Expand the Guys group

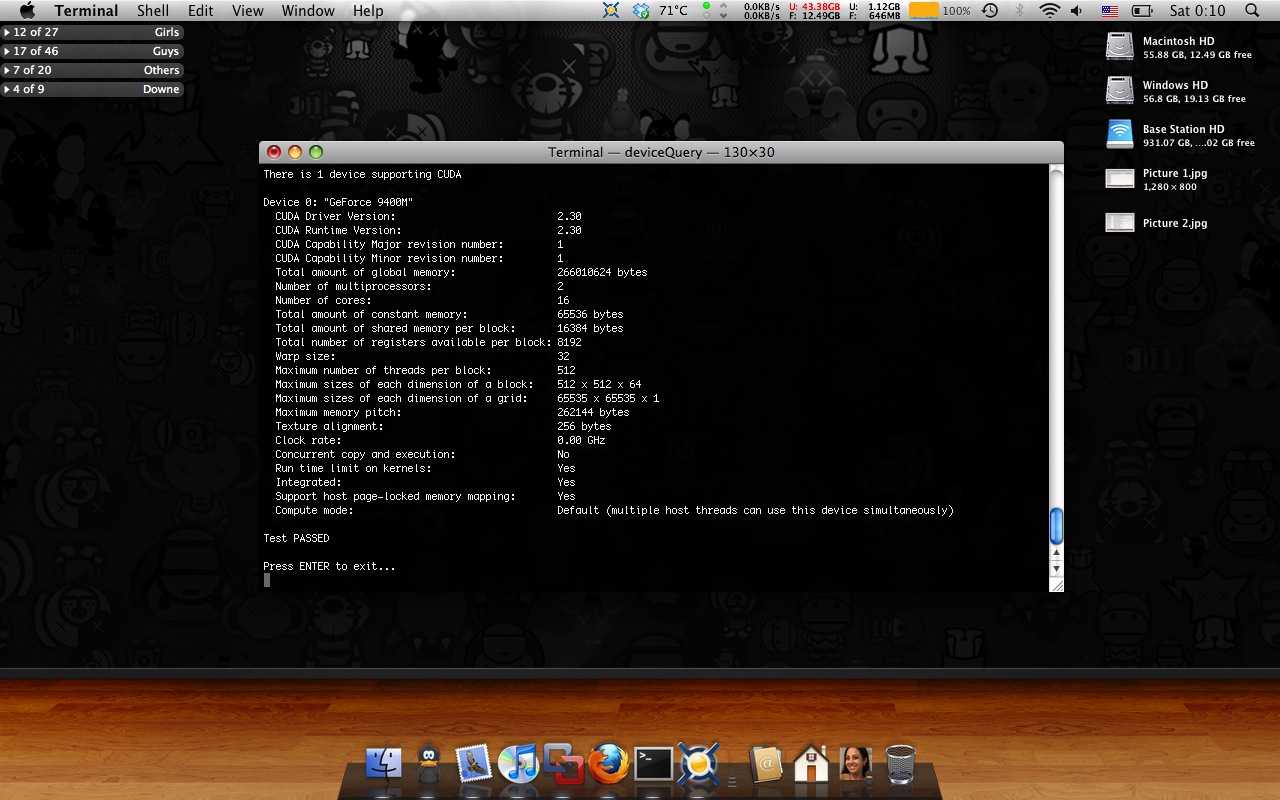7,51
